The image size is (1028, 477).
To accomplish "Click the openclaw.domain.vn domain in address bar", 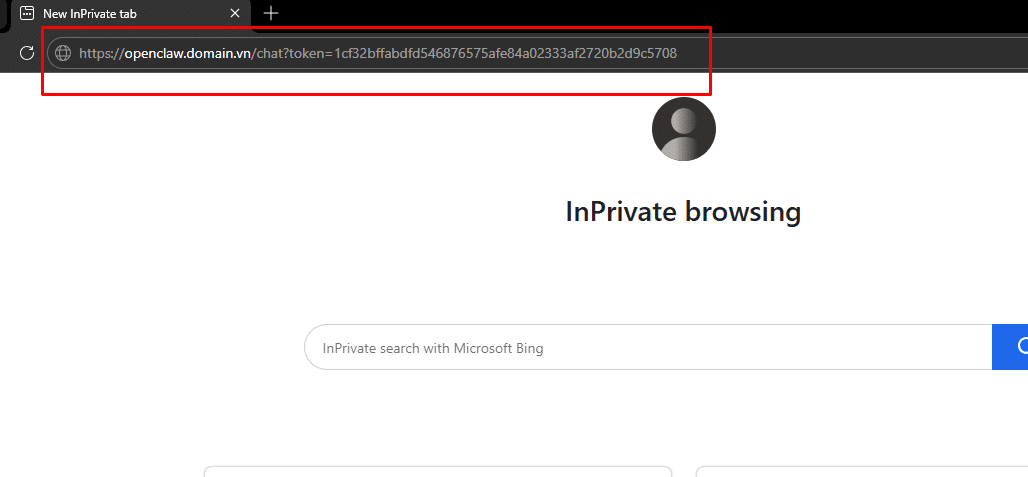I will tap(188, 53).
